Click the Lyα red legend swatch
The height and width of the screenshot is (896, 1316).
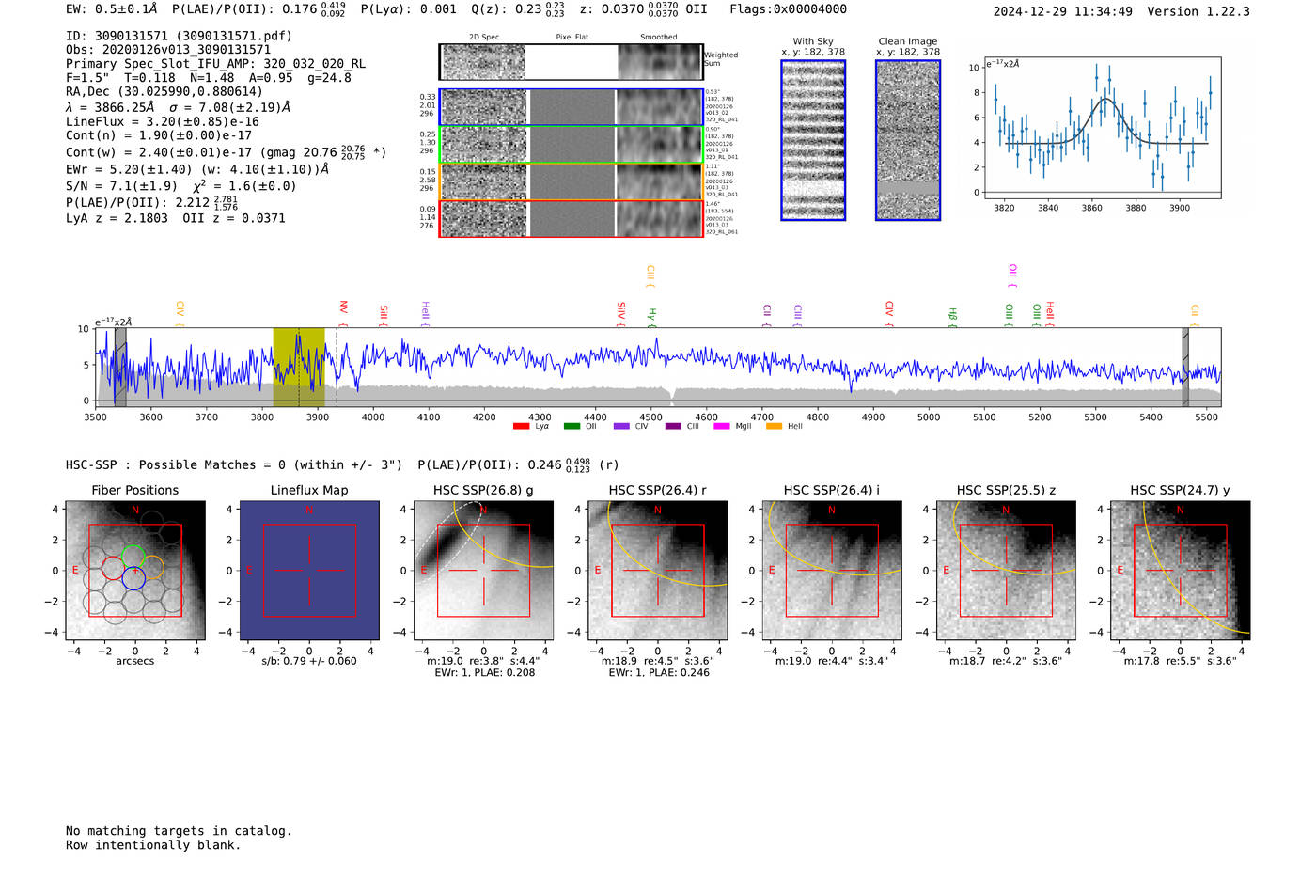coord(522,427)
